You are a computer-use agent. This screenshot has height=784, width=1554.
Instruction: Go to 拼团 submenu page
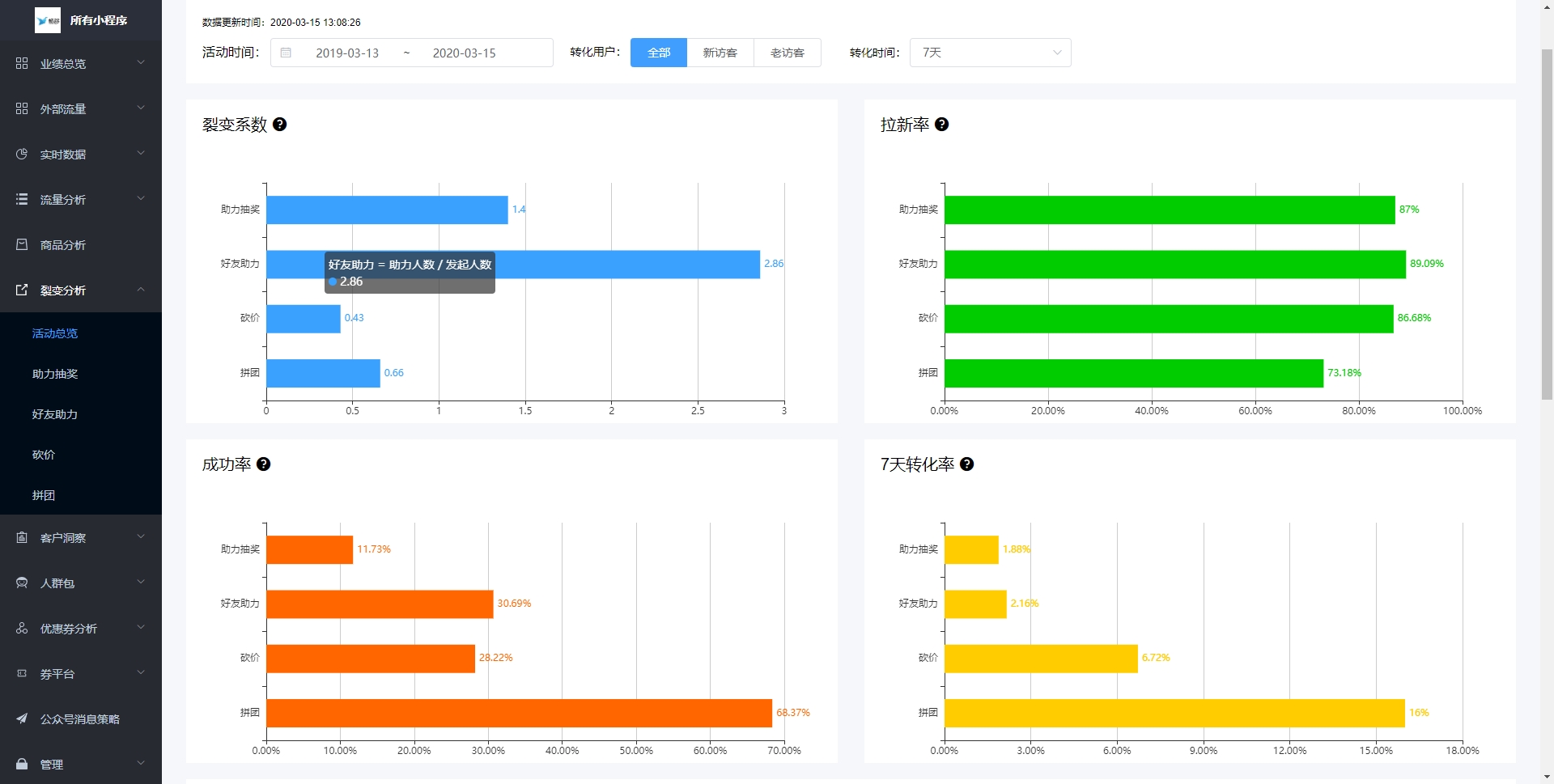click(44, 495)
